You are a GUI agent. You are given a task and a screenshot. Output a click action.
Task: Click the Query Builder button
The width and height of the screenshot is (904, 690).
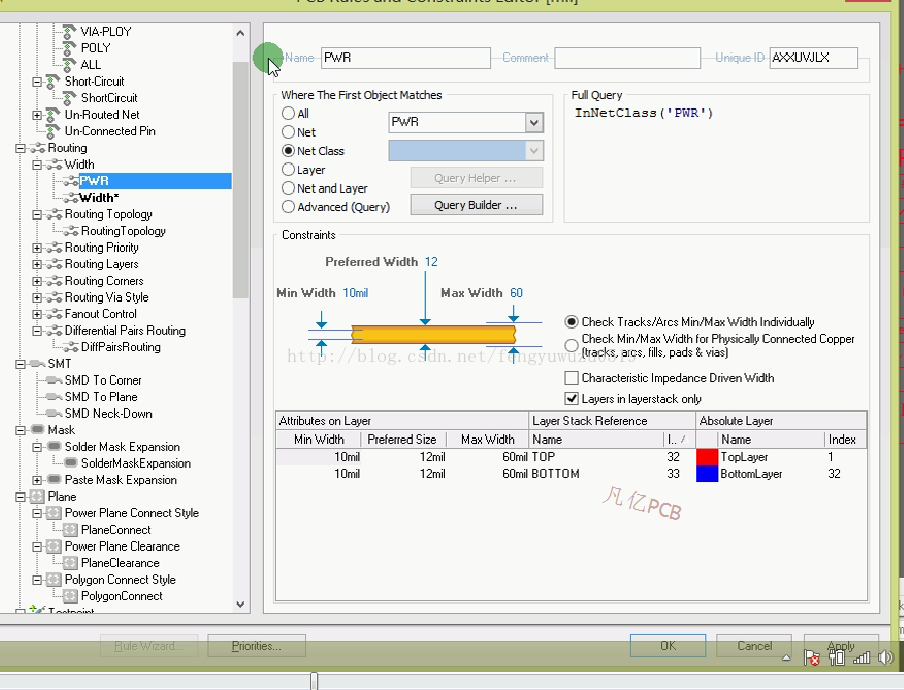point(476,205)
